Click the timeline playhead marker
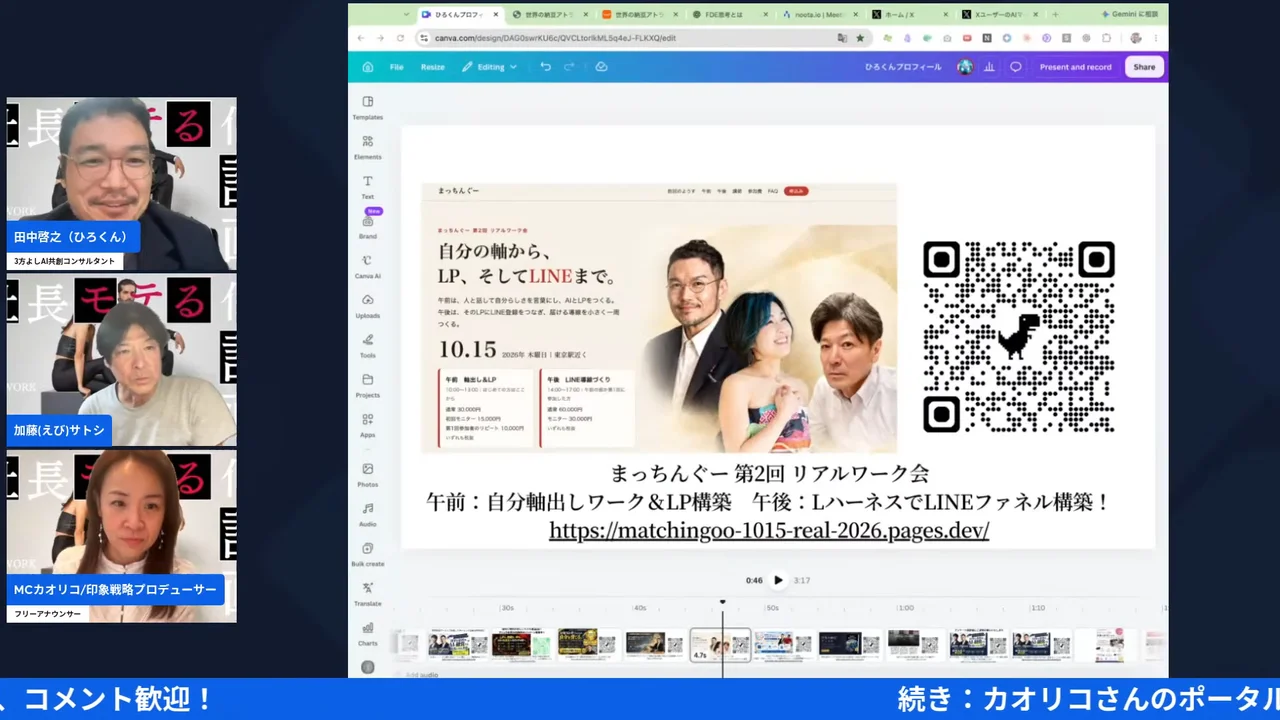The image size is (1280, 720). coord(722,602)
